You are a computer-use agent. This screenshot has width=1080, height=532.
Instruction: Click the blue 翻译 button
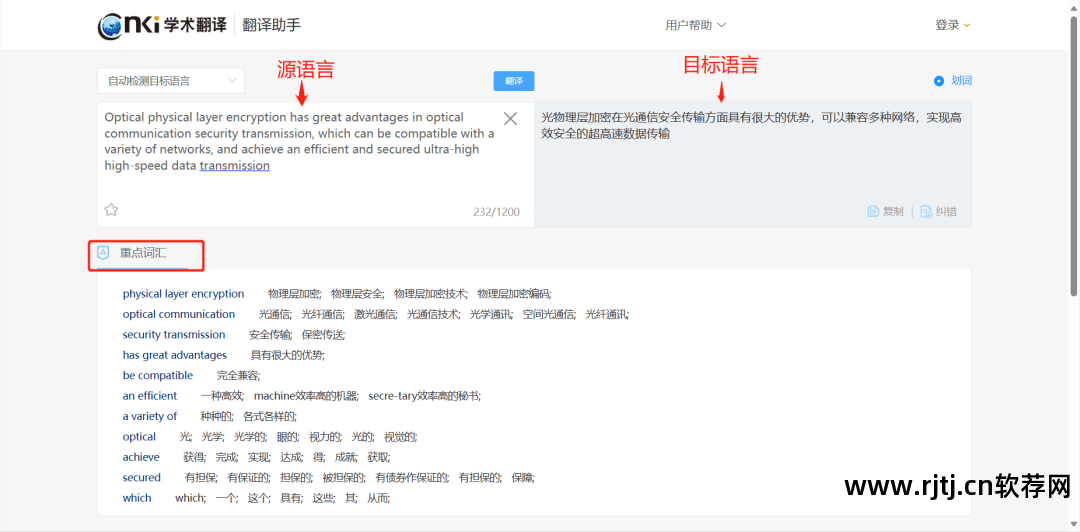[x=514, y=81]
